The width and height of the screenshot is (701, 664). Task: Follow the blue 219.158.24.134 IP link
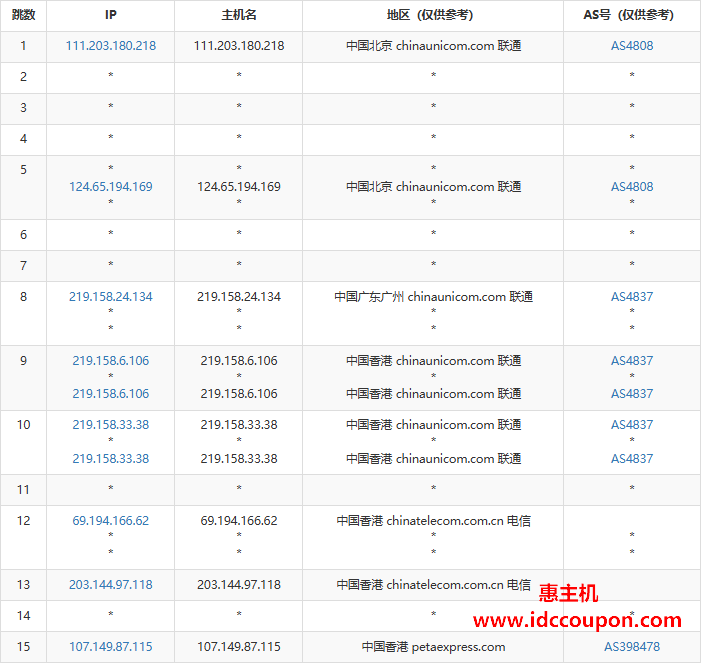point(111,296)
